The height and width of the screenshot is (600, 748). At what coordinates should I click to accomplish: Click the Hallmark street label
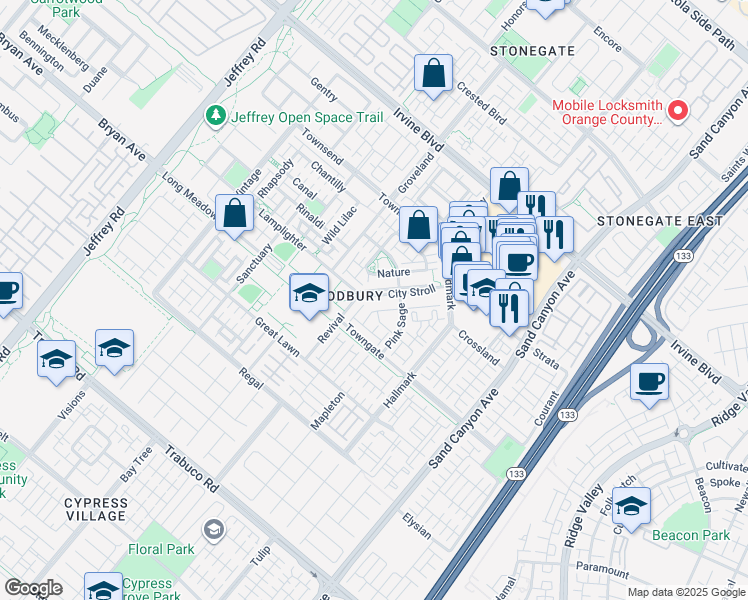click(x=400, y=390)
